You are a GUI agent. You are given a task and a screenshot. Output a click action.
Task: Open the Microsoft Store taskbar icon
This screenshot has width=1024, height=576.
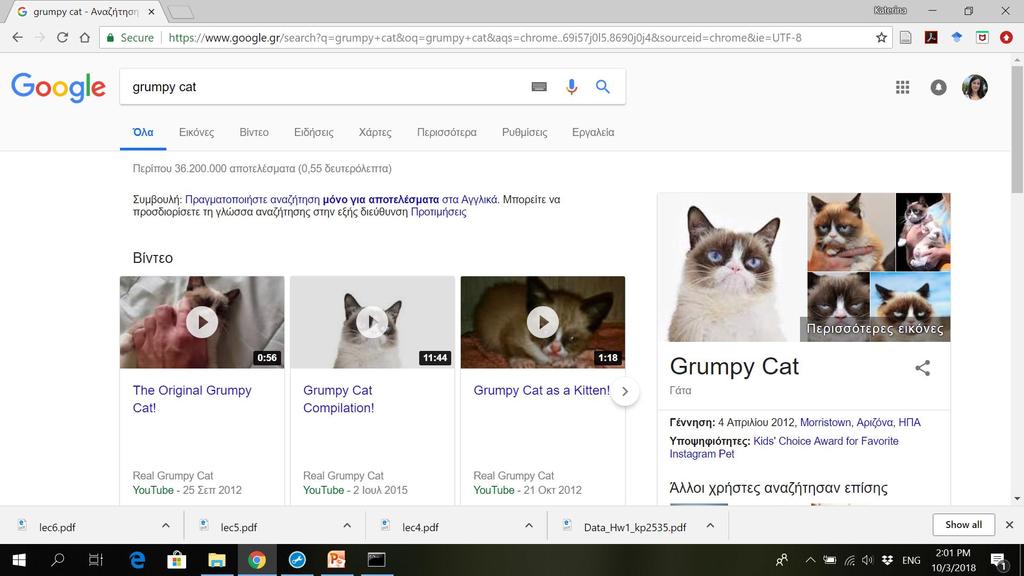tap(176, 560)
